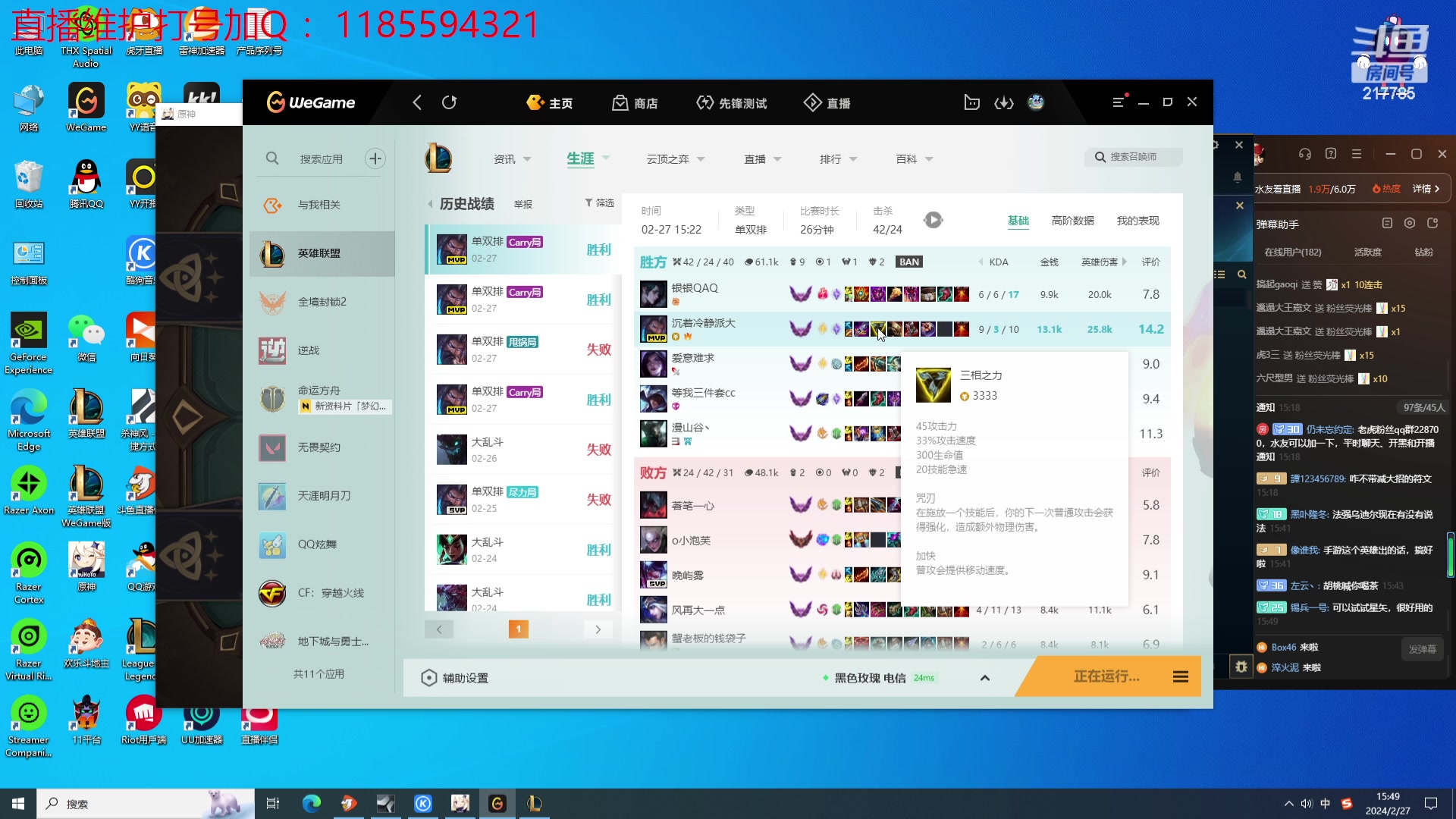Click the Windows taskbar search box
This screenshot has height=819, width=1456.
click(x=144, y=804)
